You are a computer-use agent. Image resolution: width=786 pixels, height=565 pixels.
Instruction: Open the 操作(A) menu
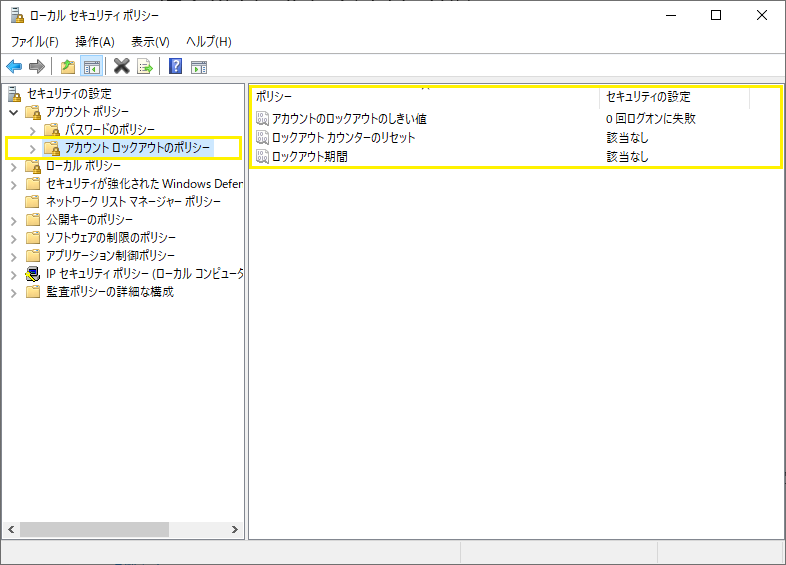pos(95,42)
